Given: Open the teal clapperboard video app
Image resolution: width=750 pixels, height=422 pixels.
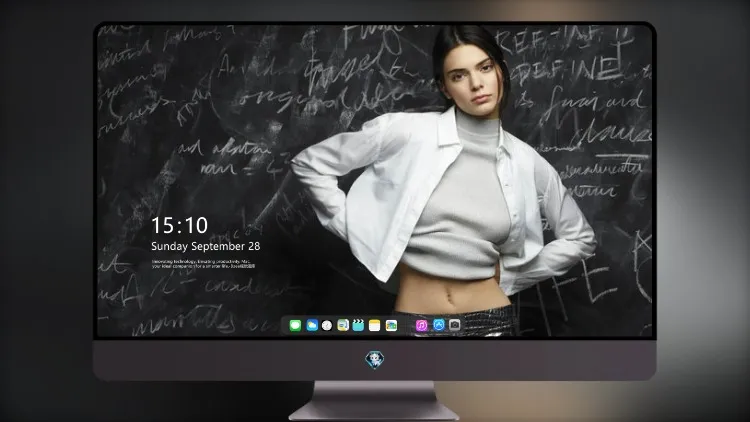Looking at the screenshot, I should [x=358, y=326].
